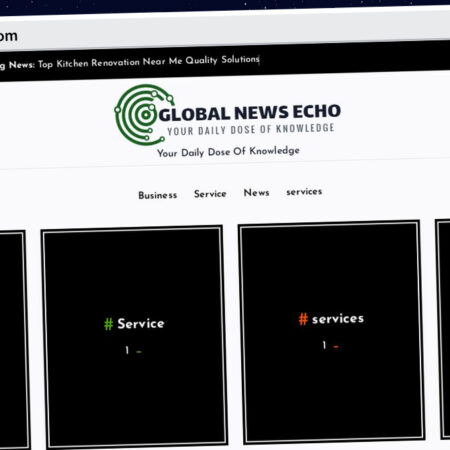Click the orange hashtag beside services
This screenshot has width=450, height=450.
pyautogui.click(x=303, y=319)
